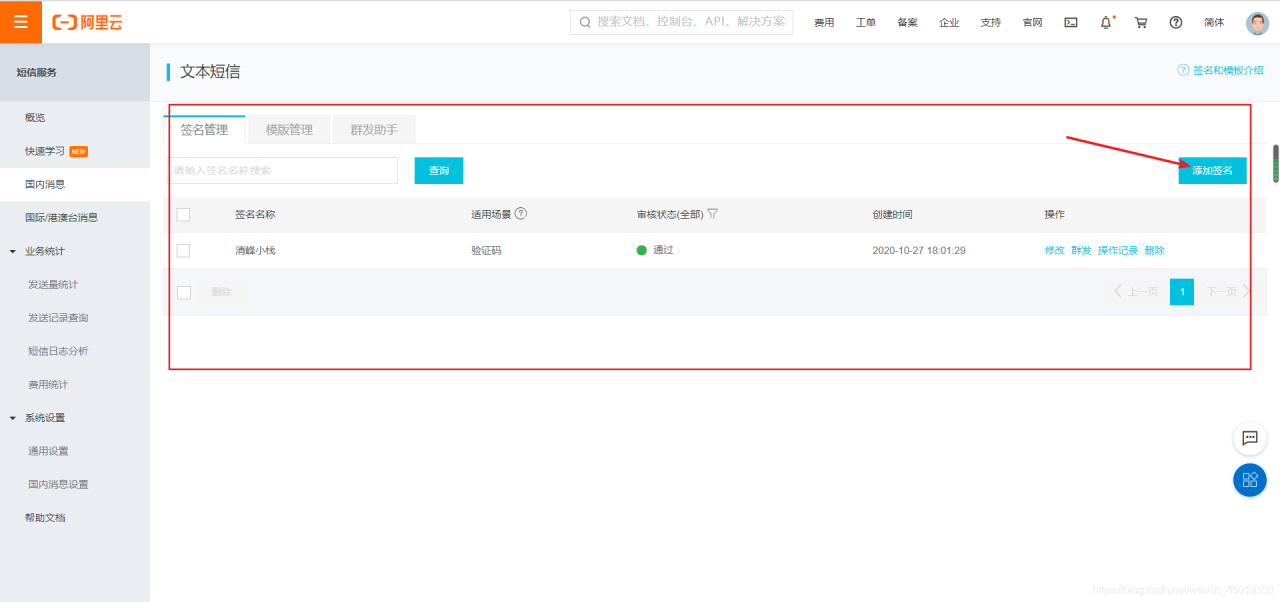
Task: Switch to 签名管理 tab
Action: coord(204,130)
